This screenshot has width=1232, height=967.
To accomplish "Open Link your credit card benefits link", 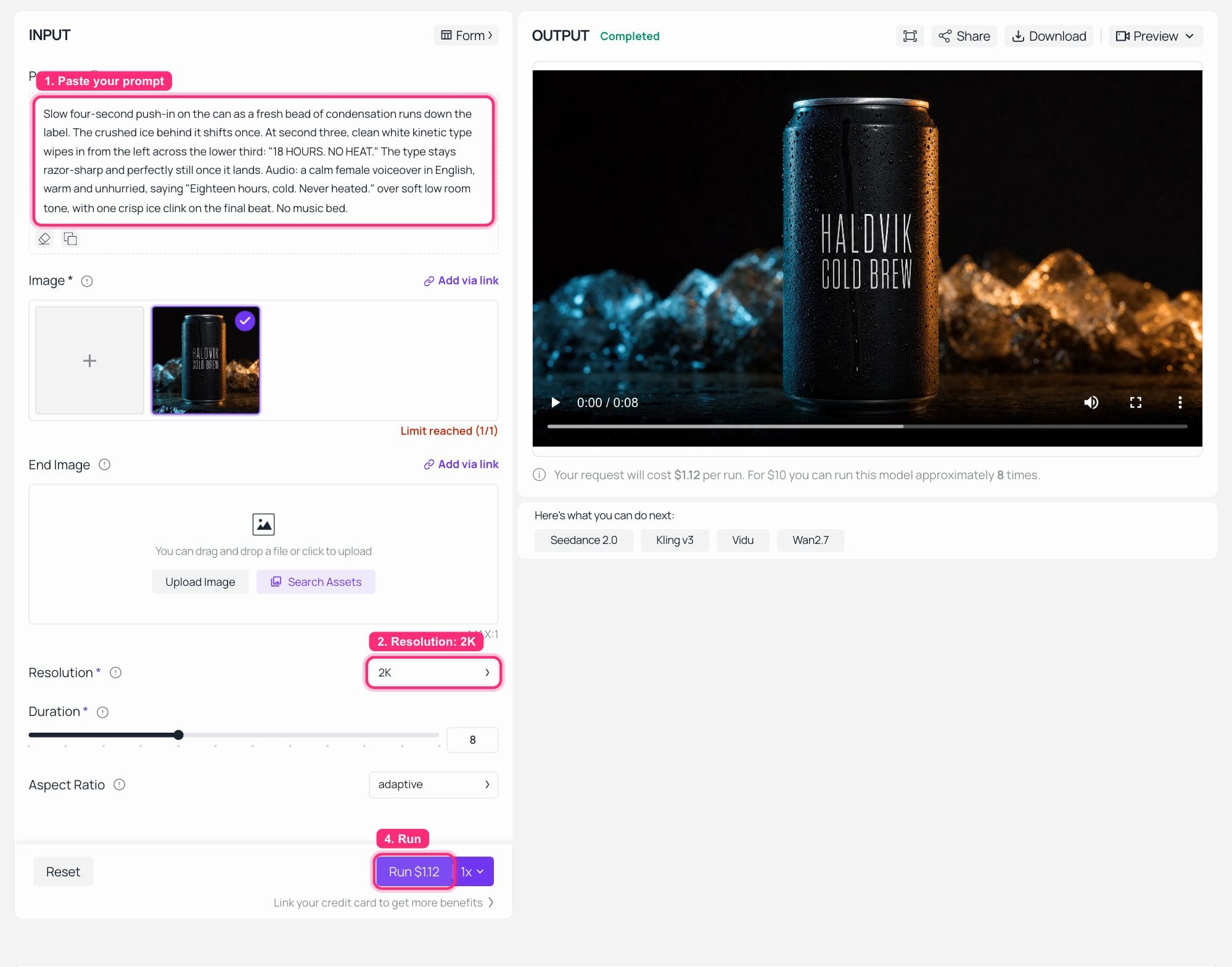I will (x=384, y=903).
